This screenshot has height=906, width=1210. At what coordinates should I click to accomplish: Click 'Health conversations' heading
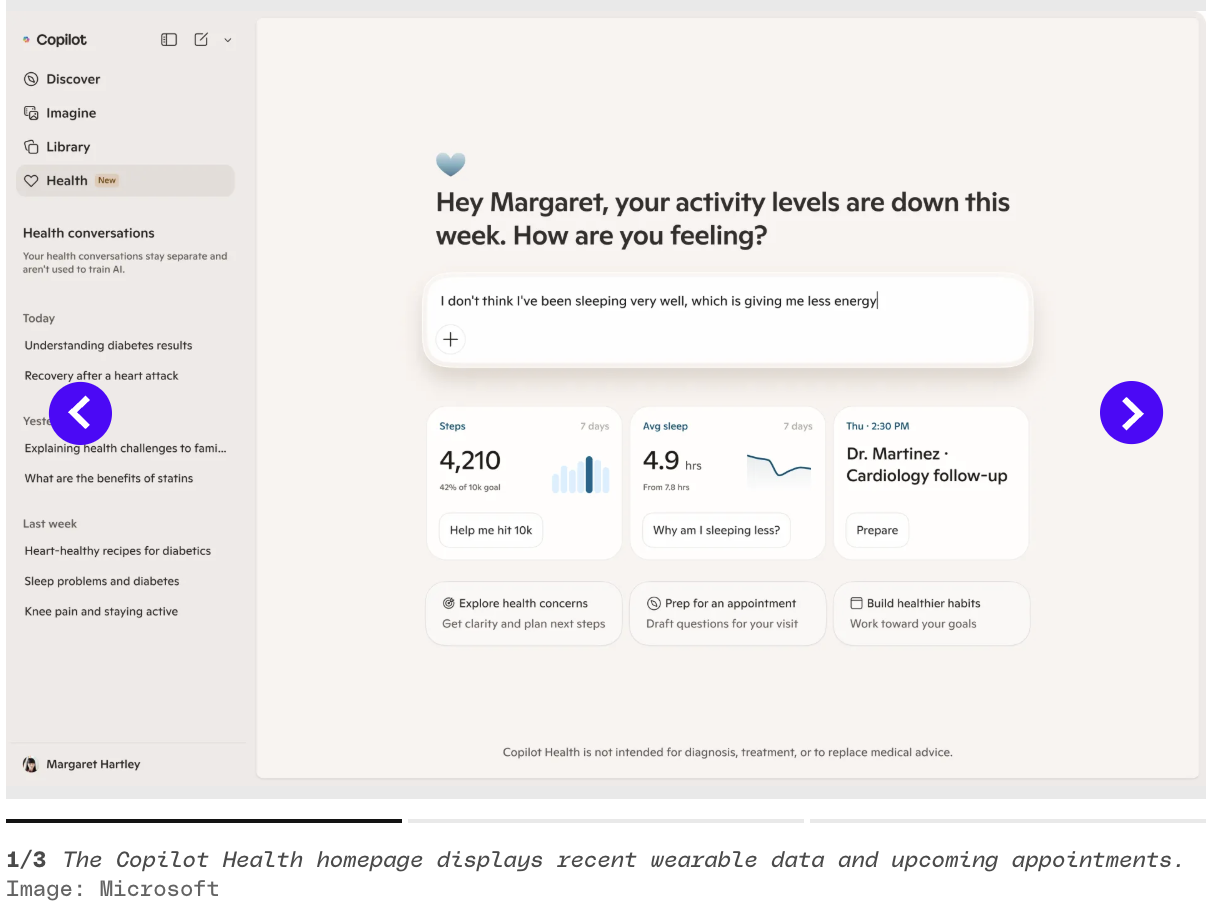pos(89,233)
